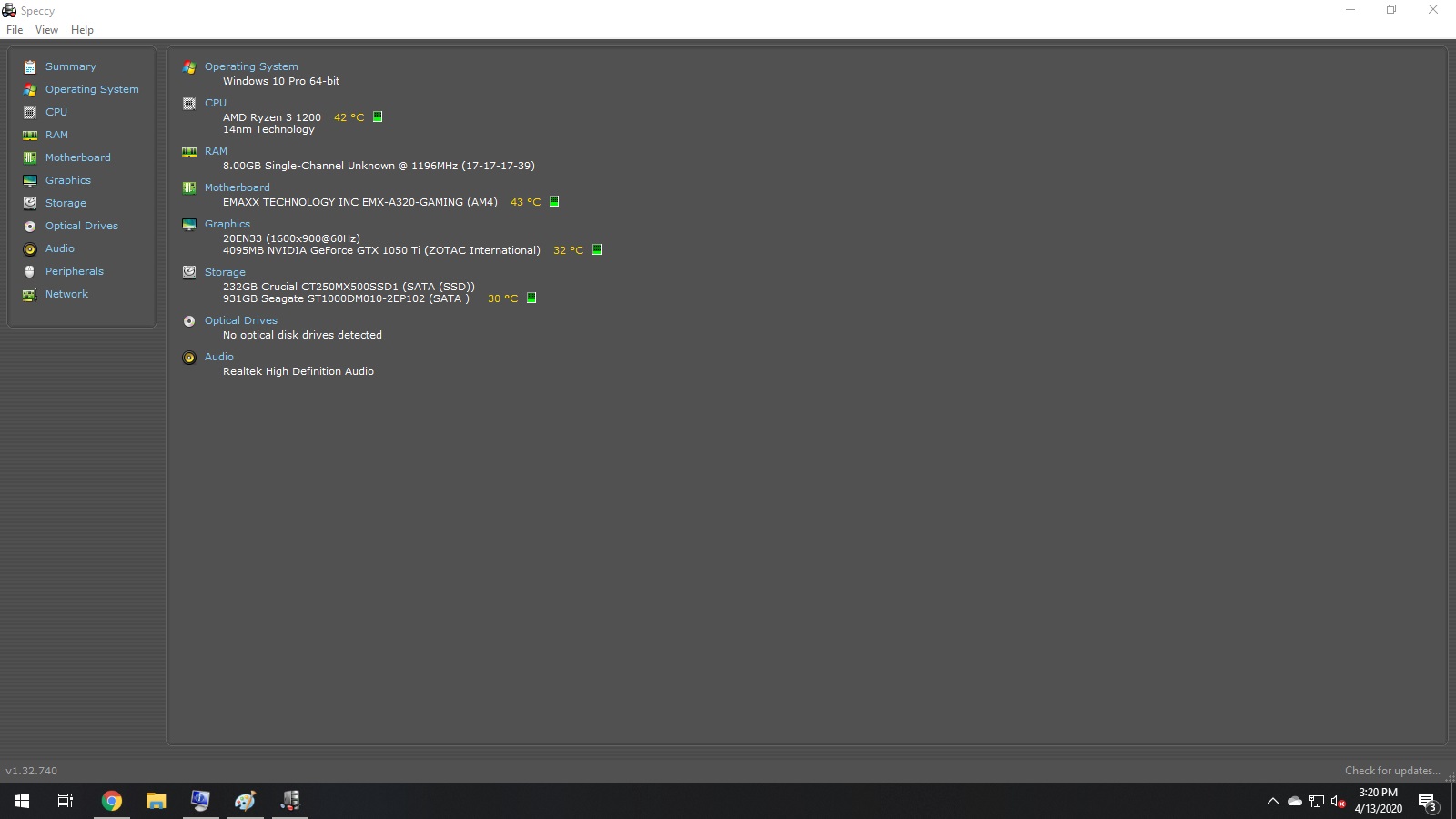Click the Summary icon in the sidebar
The height and width of the screenshot is (819, 1456).
[x=30, y=66]
